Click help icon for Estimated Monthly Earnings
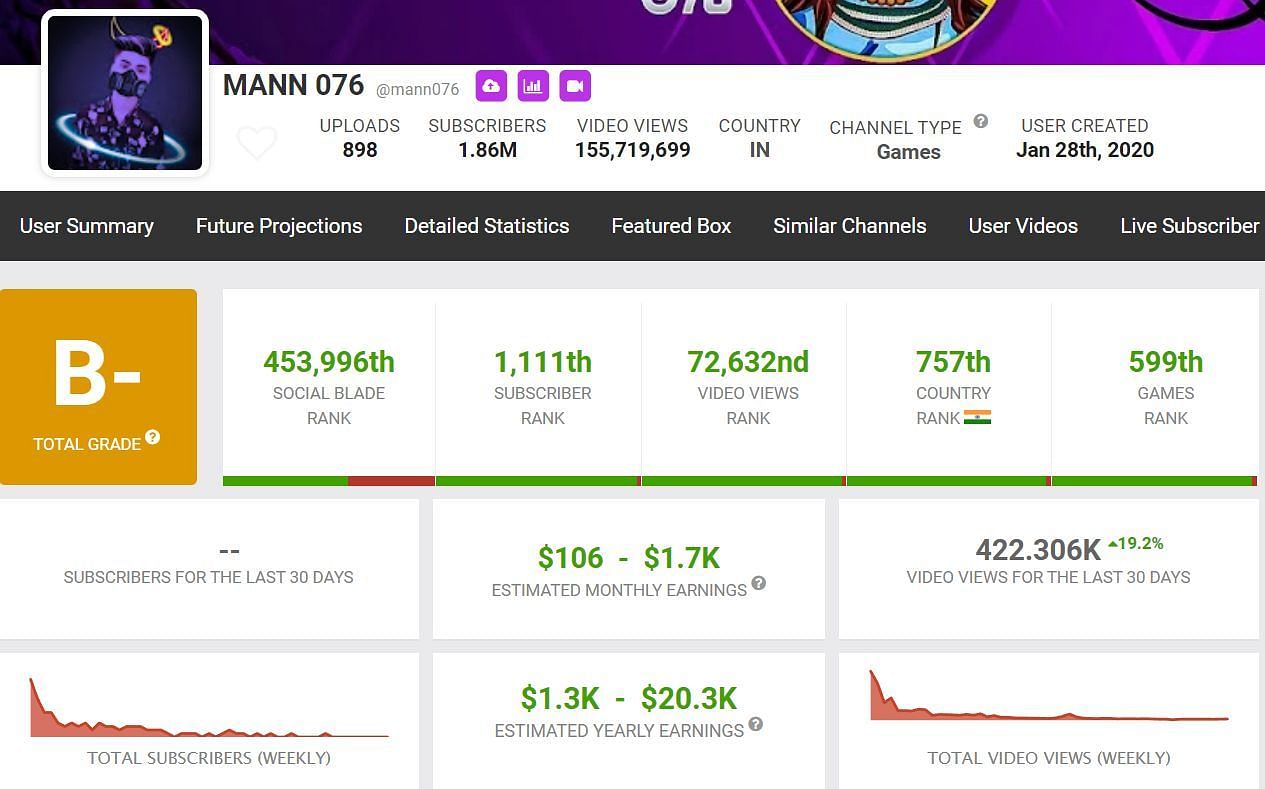The height and width of the screenshot is (789, 1265). click(x=759, y=583)
